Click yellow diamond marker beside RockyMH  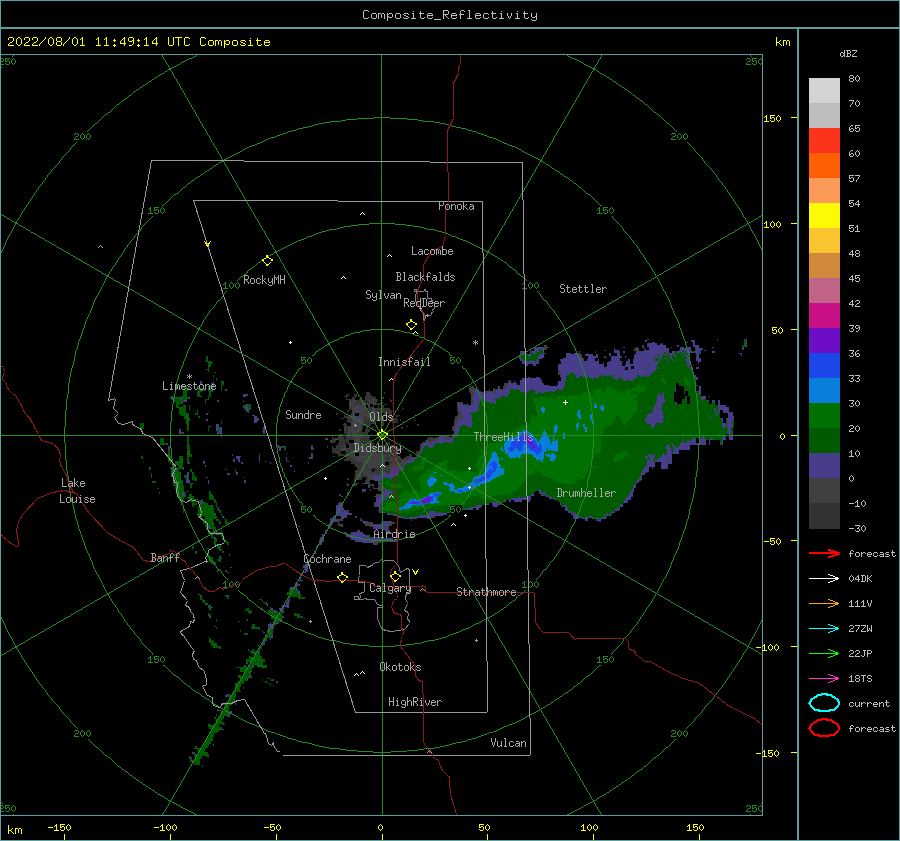pos(267,261)
